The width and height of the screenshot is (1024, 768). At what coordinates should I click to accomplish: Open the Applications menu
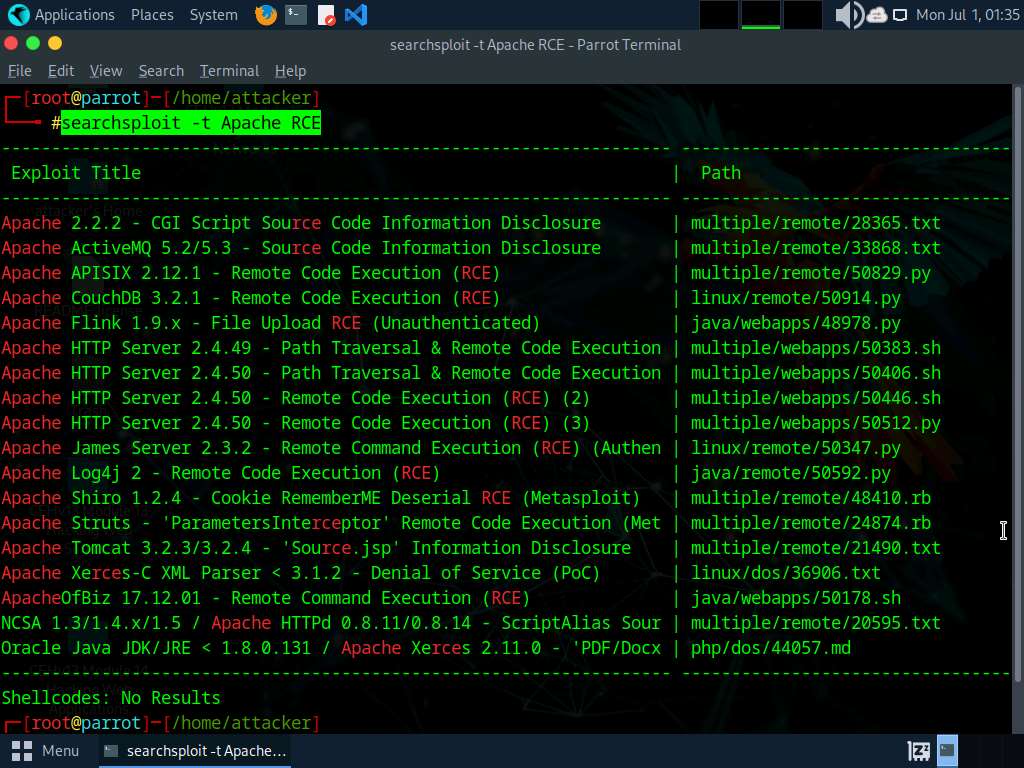pyautogui.click(x=61, y=15)
